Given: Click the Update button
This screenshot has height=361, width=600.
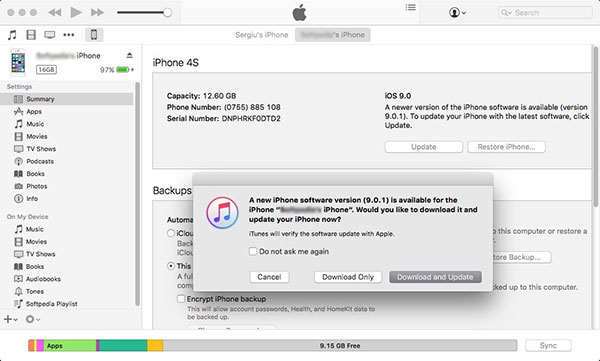Looking at the screenshot, I should 424,147.
